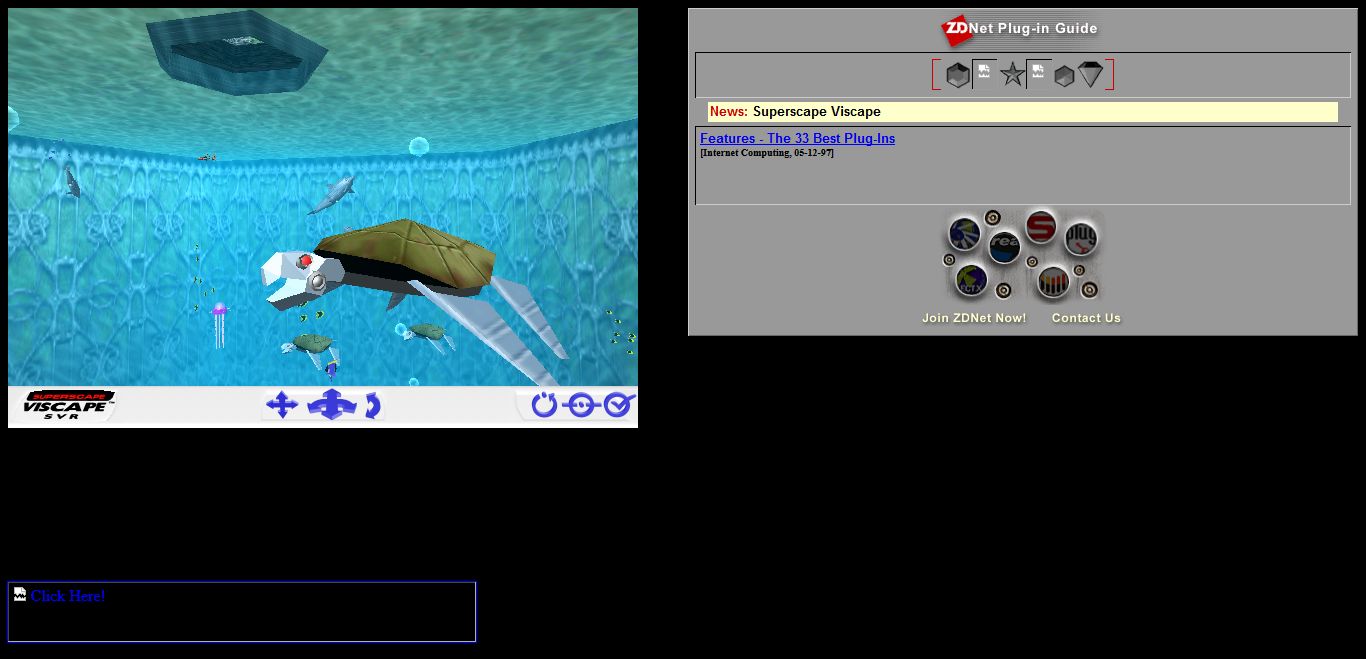Viewport: 1366px width, 659px height.
Task: Click the four-way pan arrows control
Action: coord(282,405)
